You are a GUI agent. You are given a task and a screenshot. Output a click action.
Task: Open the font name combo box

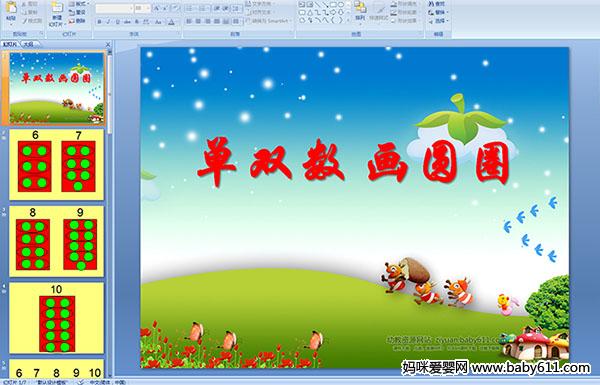tap(114, 8)
